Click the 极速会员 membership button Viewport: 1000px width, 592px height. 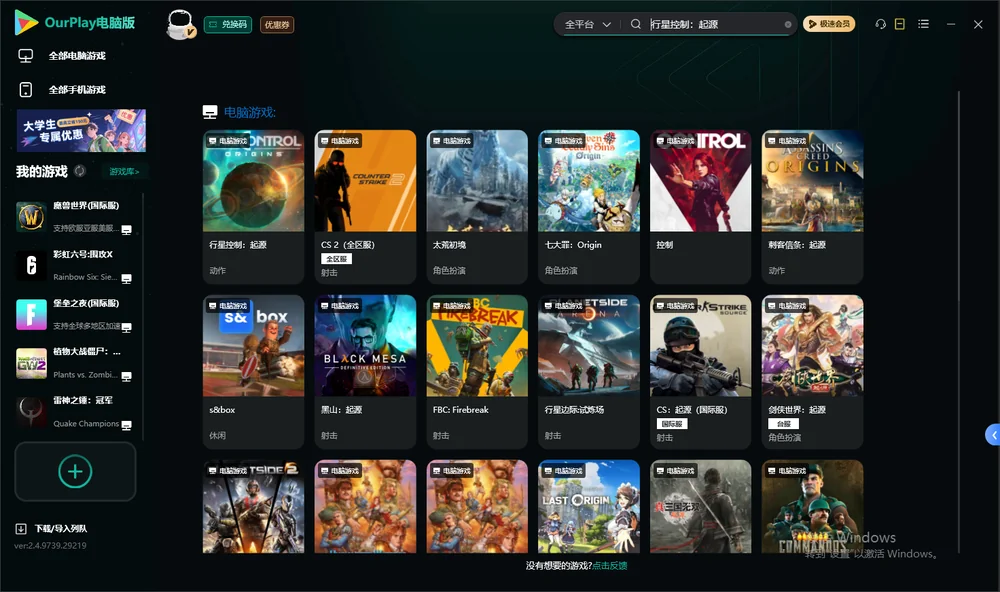(x=829, y=24)
